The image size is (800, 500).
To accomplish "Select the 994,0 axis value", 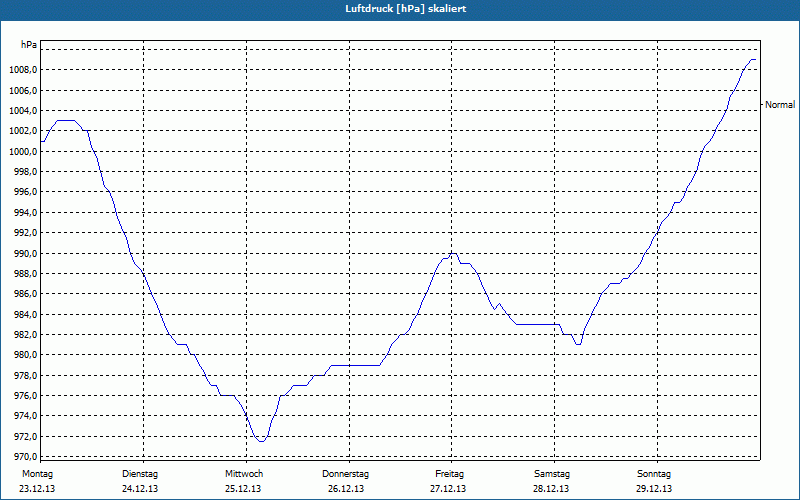I will click(x=25, y=212).
